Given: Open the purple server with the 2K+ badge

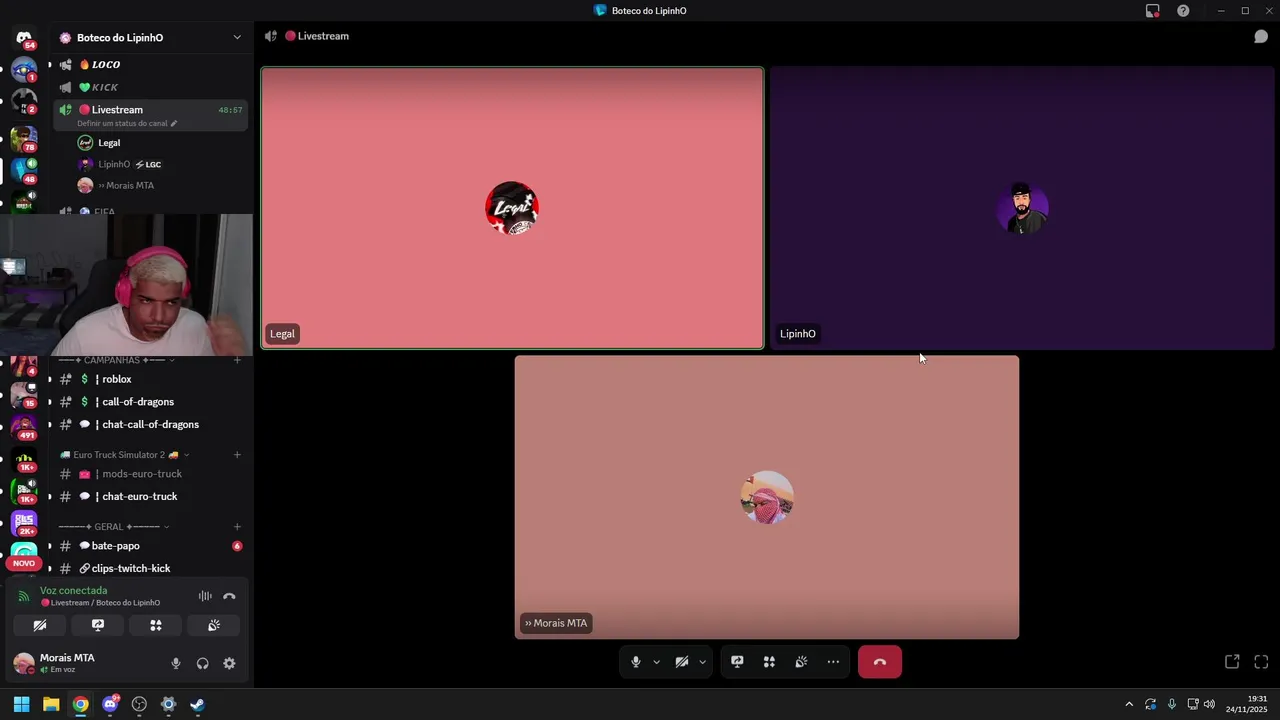Looking at the screenshot, I should pos(24,523).
